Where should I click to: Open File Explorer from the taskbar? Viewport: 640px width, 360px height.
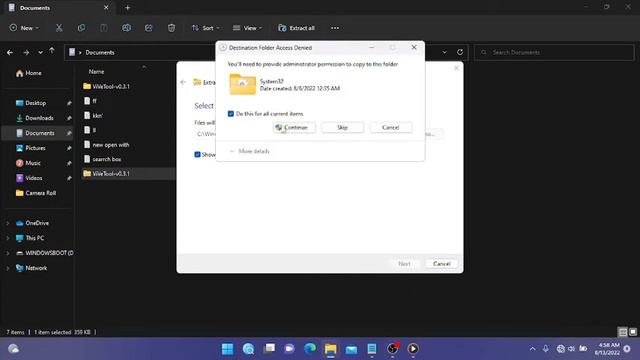pos(331,349)
